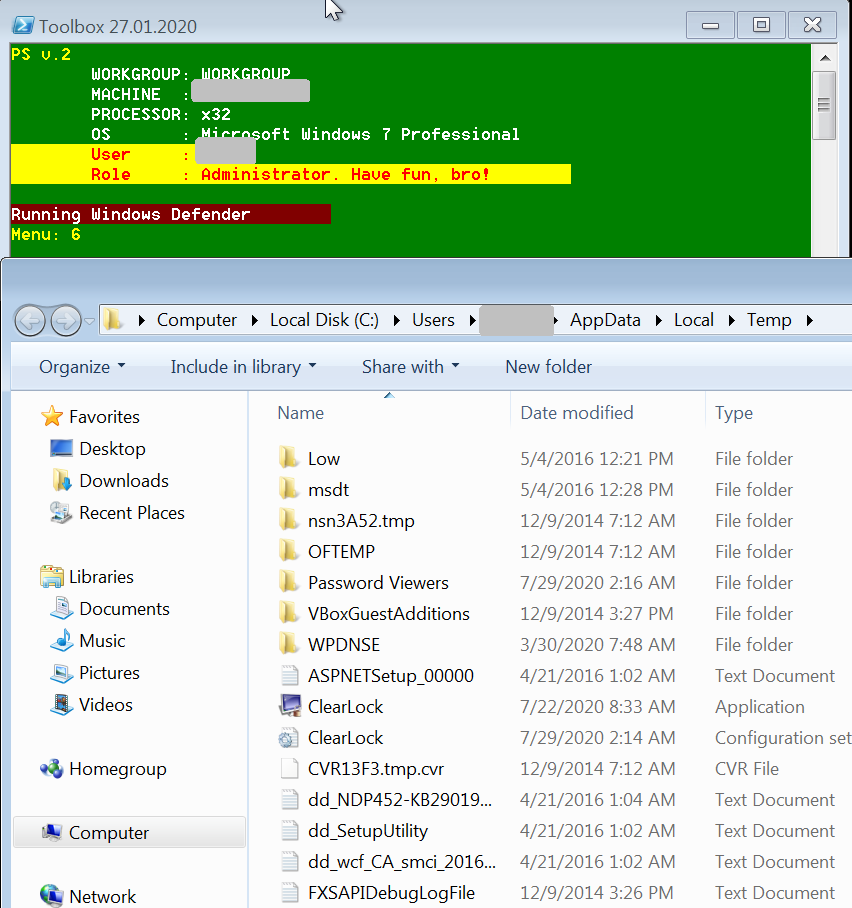
Task: Click the Forward navigation arrow in Explorer
Action: [65, 320]
